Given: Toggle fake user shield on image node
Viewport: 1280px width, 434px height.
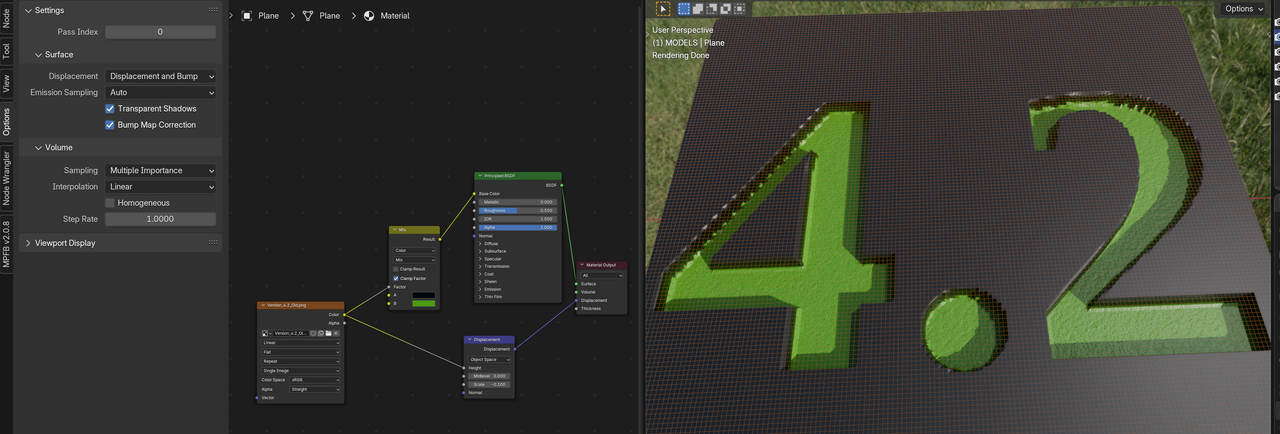Looking at the screenshot, I should click(x=313, y=333).
